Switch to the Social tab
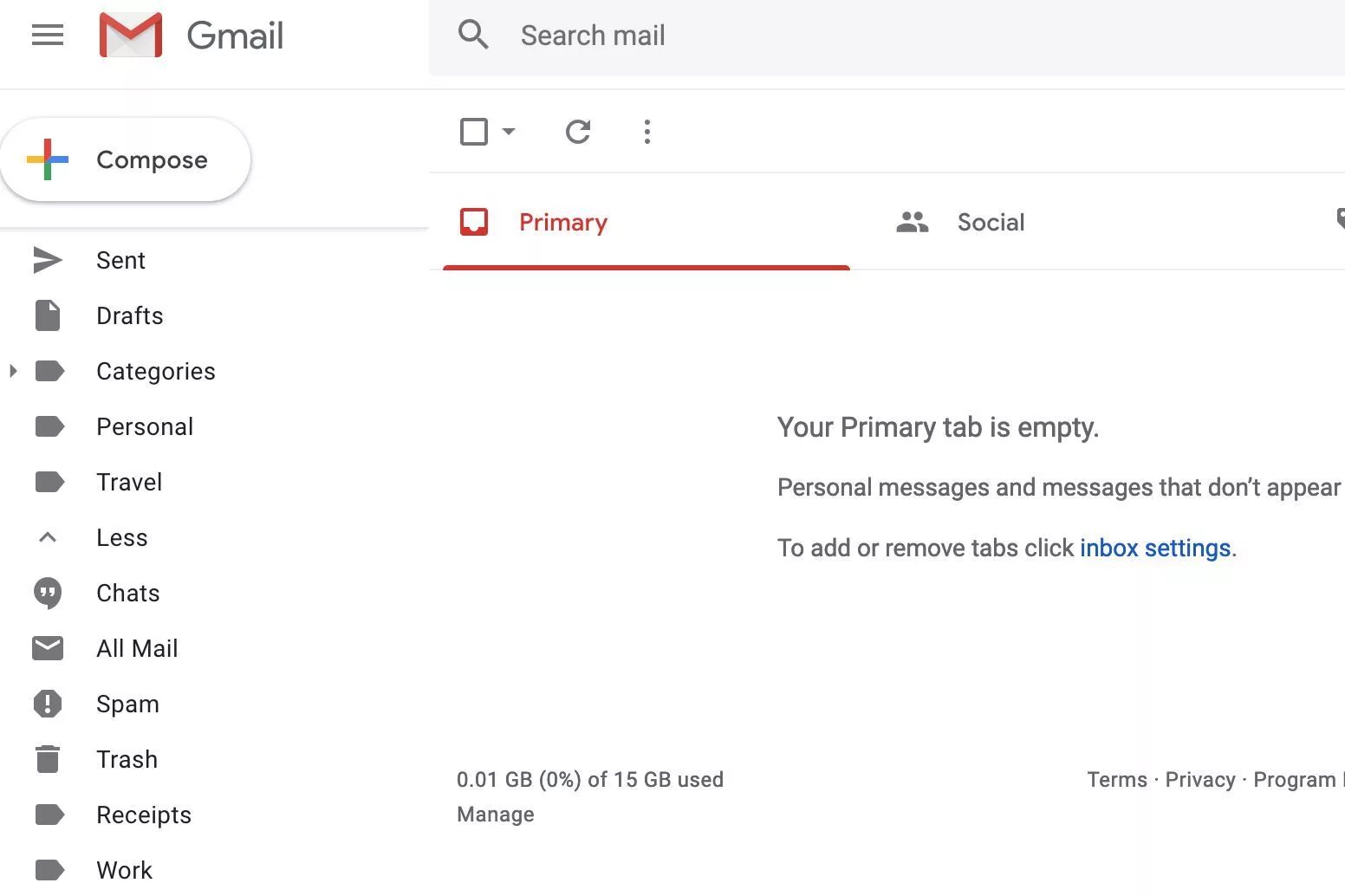Viewport: 1345px width, 896px height. pyautogui.click(x=990, y=223)
